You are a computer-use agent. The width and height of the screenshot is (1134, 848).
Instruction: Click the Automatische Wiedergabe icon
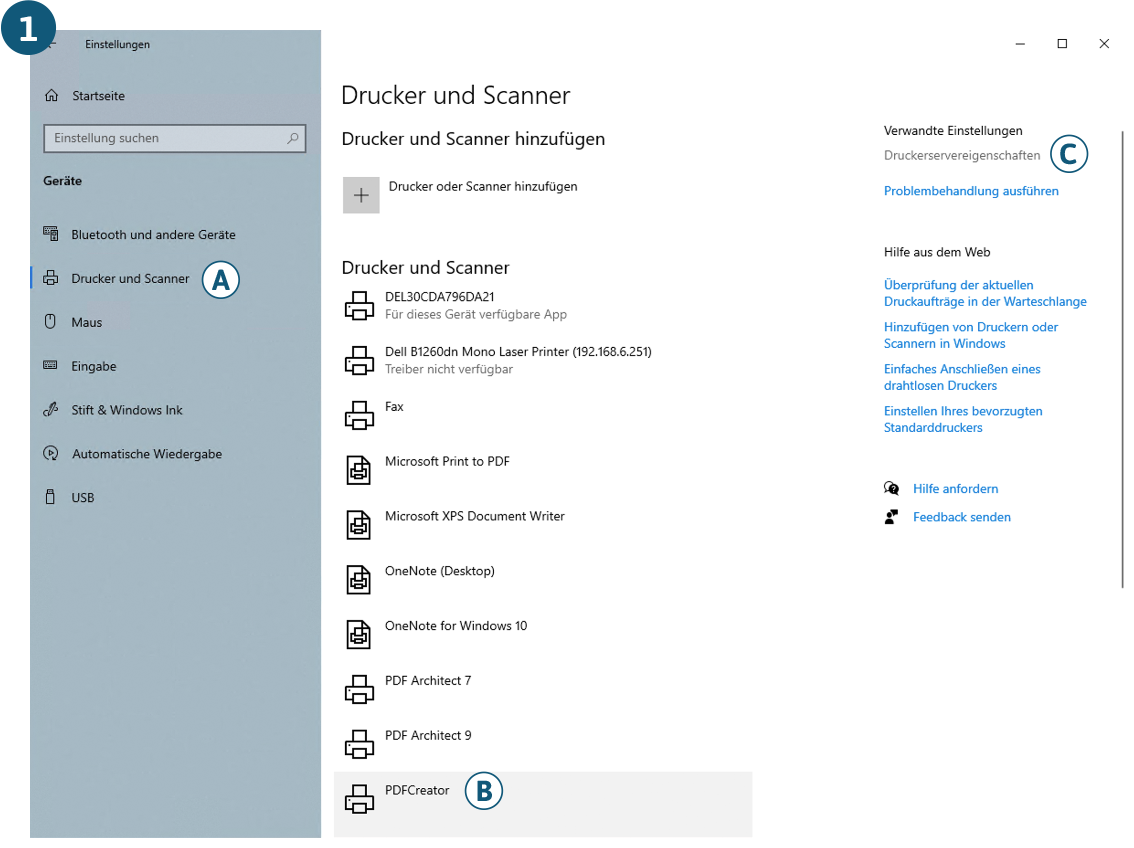click(x=51, y=453)
